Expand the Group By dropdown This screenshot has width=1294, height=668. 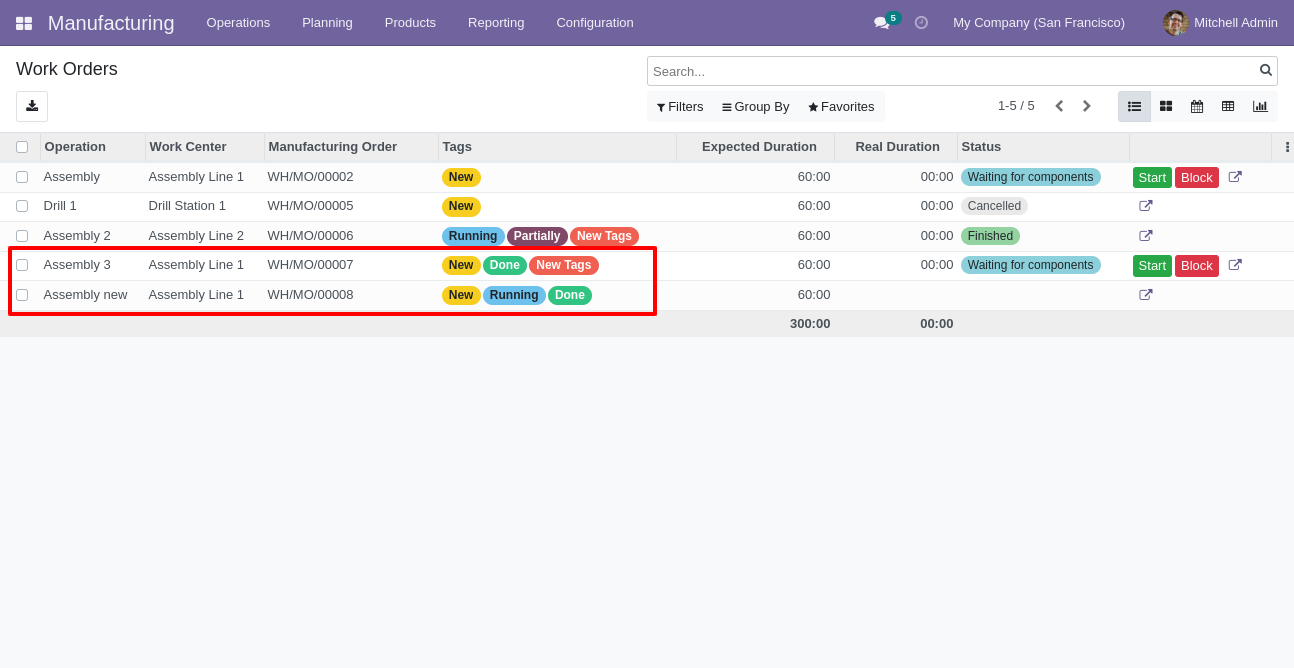pyautogui.click(x=756, y=107)
